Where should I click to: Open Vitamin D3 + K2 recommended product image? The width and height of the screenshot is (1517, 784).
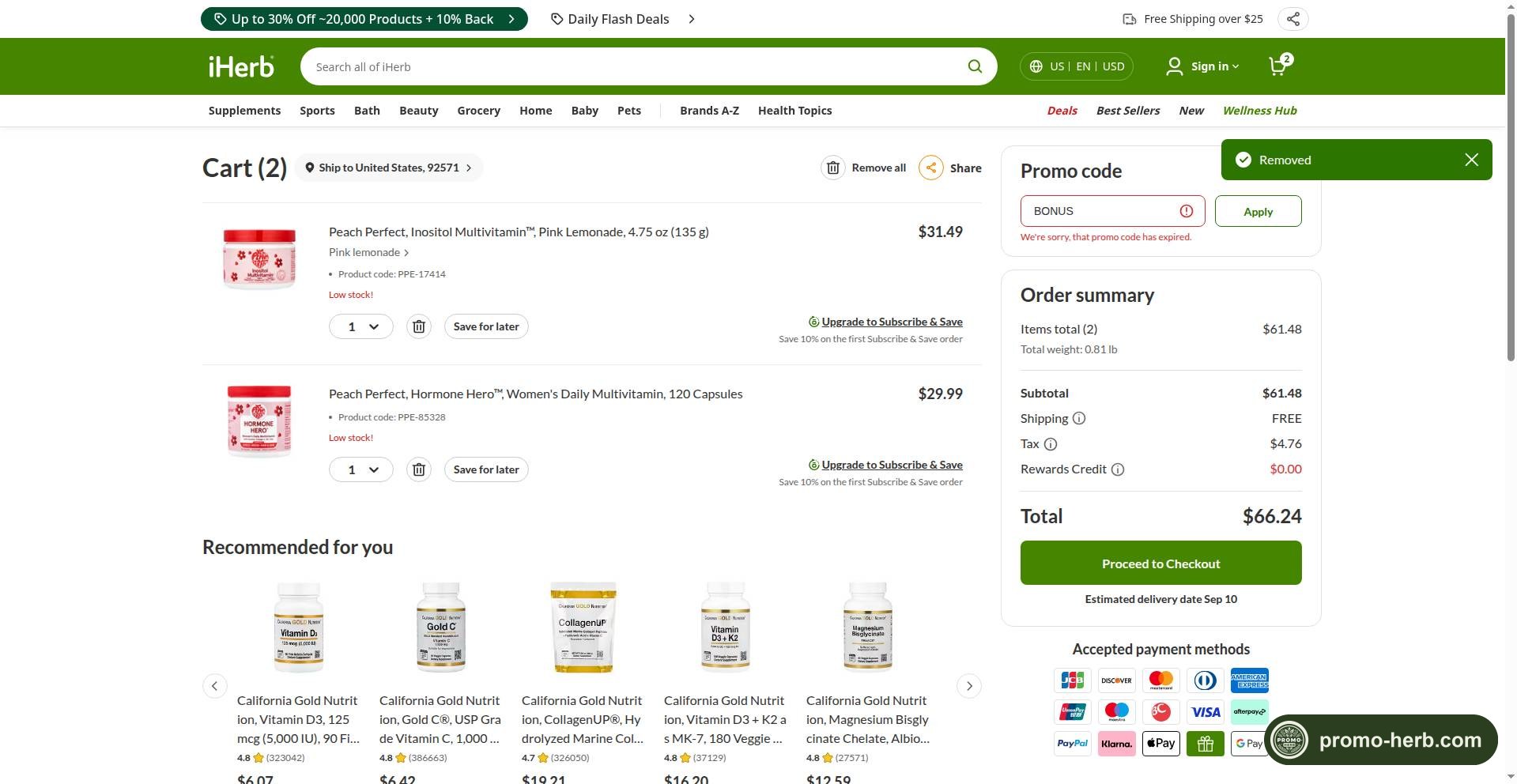click(725, 628)
